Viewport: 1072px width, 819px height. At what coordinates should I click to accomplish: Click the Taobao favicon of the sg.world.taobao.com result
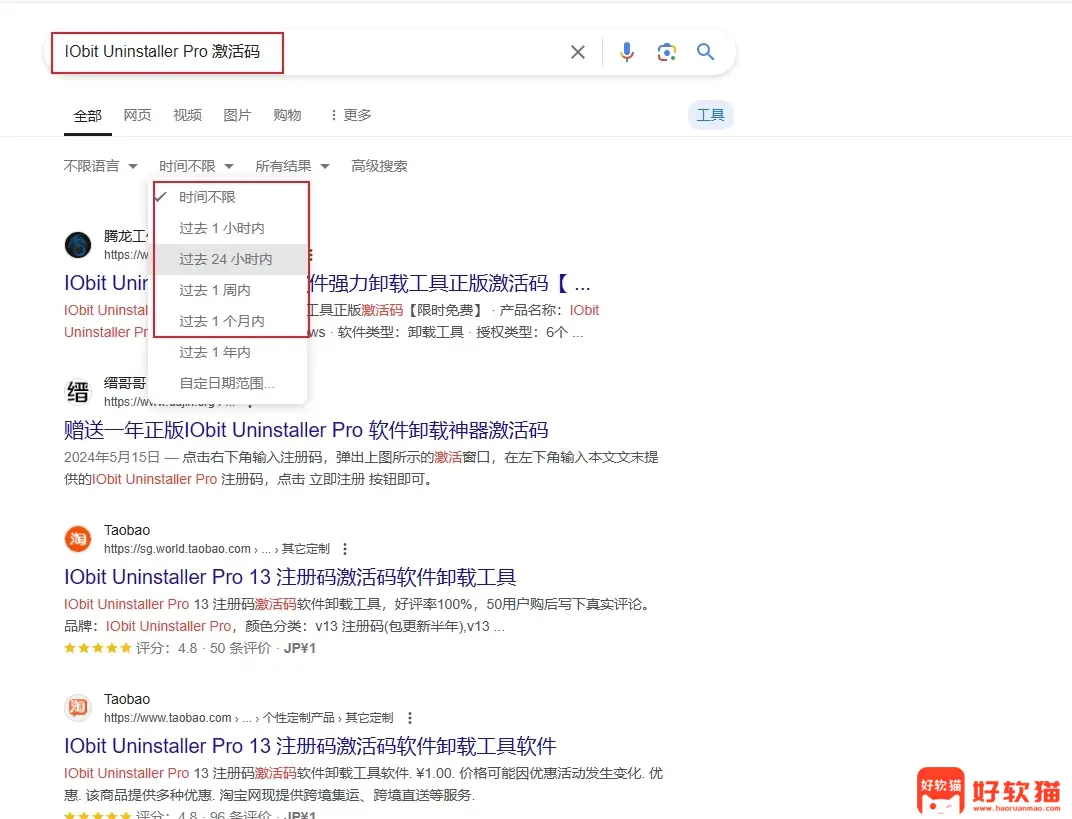coord(78,539)
